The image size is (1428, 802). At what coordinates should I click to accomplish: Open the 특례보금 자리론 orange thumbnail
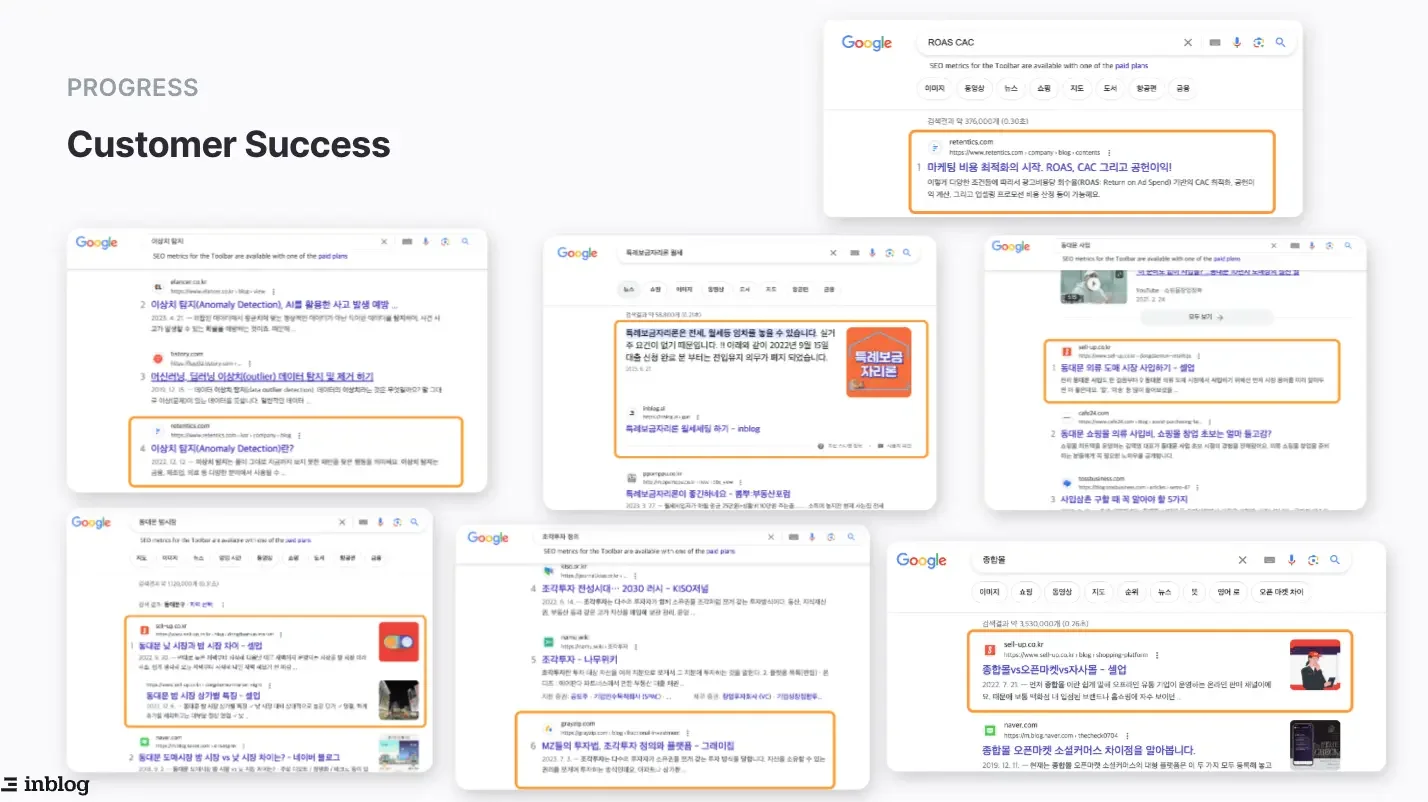click(x=878, y=362)
